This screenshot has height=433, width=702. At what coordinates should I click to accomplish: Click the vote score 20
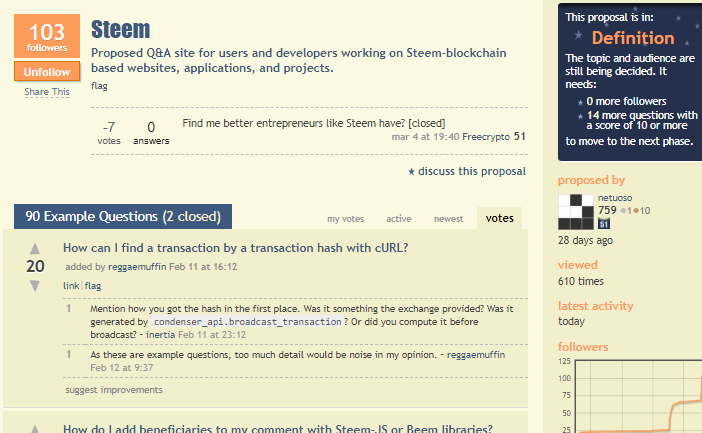[35, 266]
